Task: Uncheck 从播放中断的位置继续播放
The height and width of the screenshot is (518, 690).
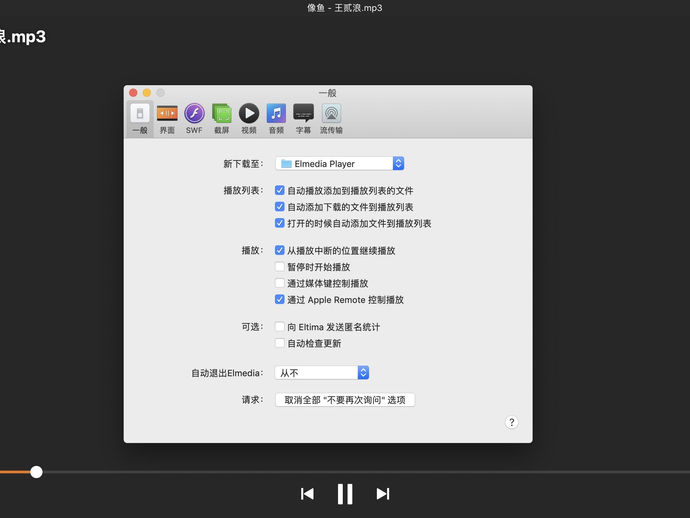Action: pos(279,250)
